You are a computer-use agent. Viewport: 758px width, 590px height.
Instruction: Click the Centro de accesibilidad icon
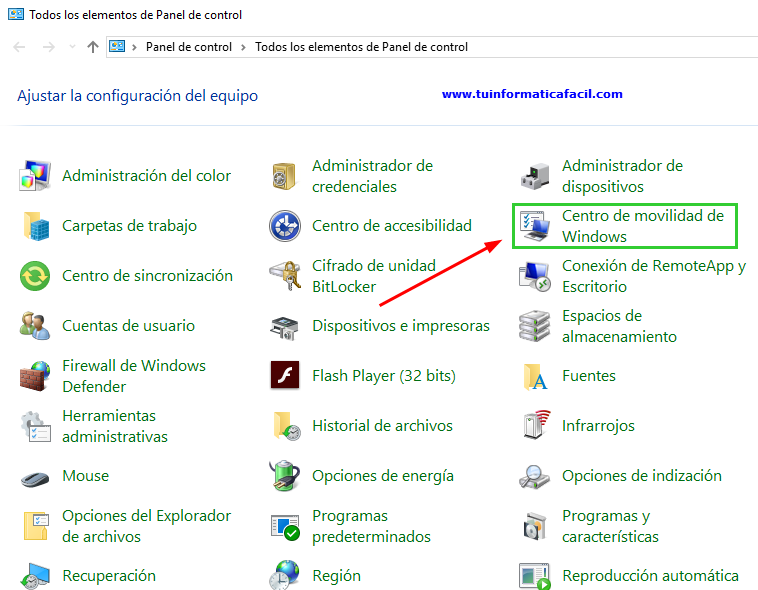tap(285, 226)
